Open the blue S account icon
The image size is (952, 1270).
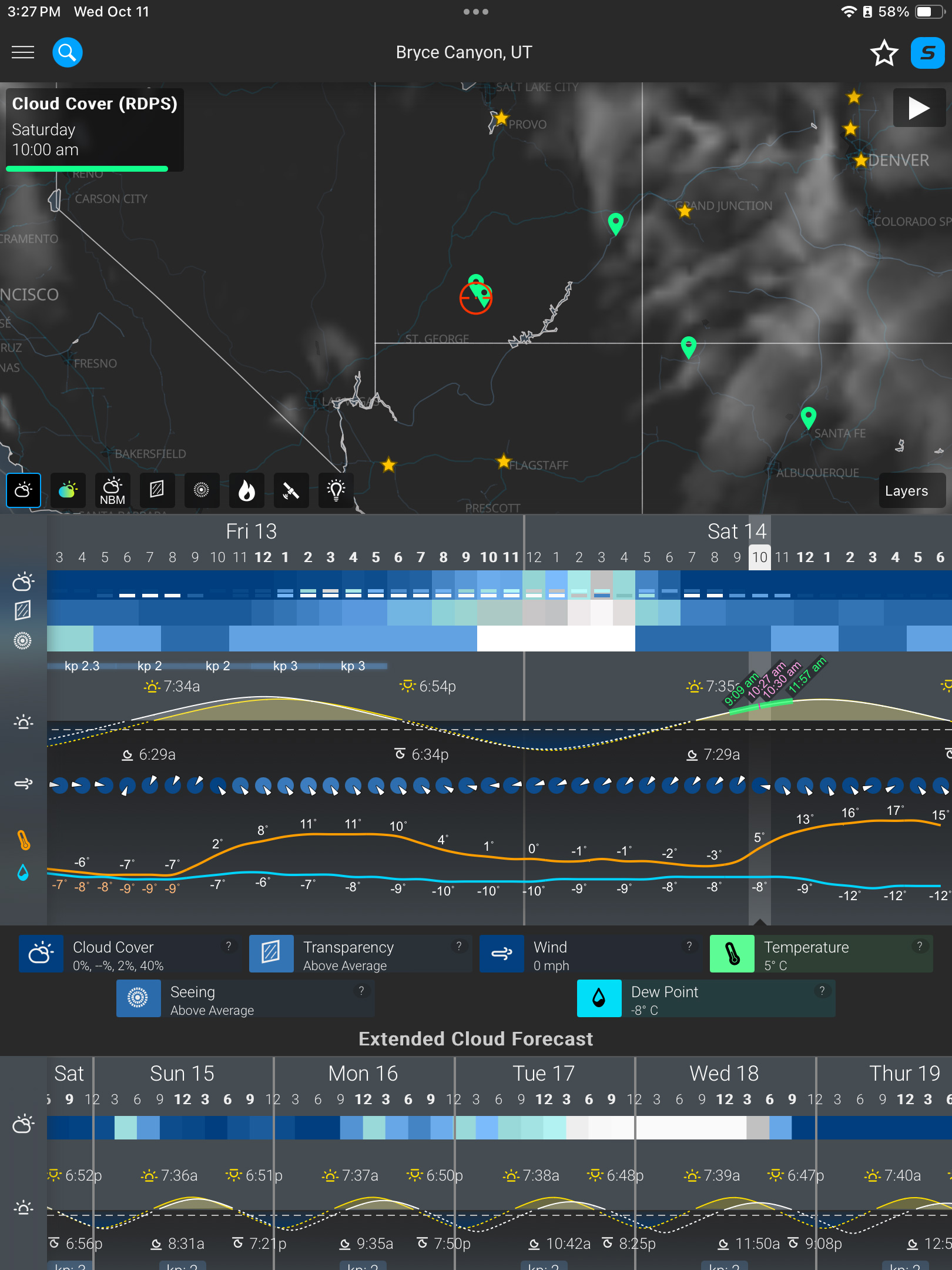click(927, 53)
